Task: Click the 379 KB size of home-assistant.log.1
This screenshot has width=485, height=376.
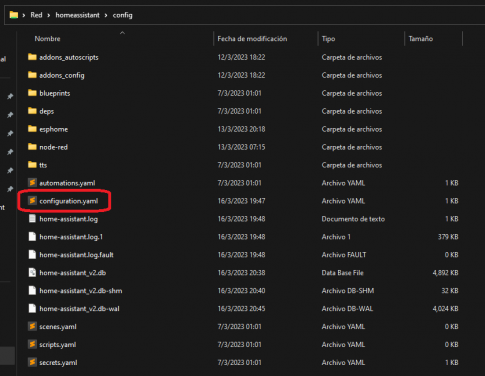Action: click(448, 237)
